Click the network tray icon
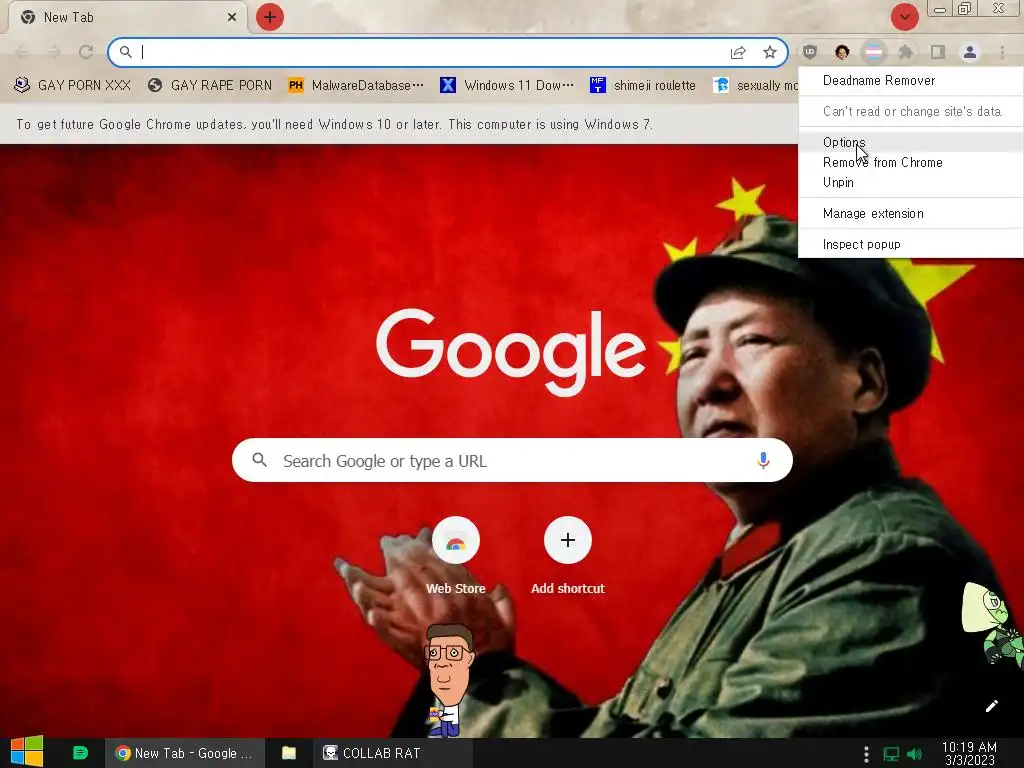The image size is (1024, 768). [x=891, y=754]
